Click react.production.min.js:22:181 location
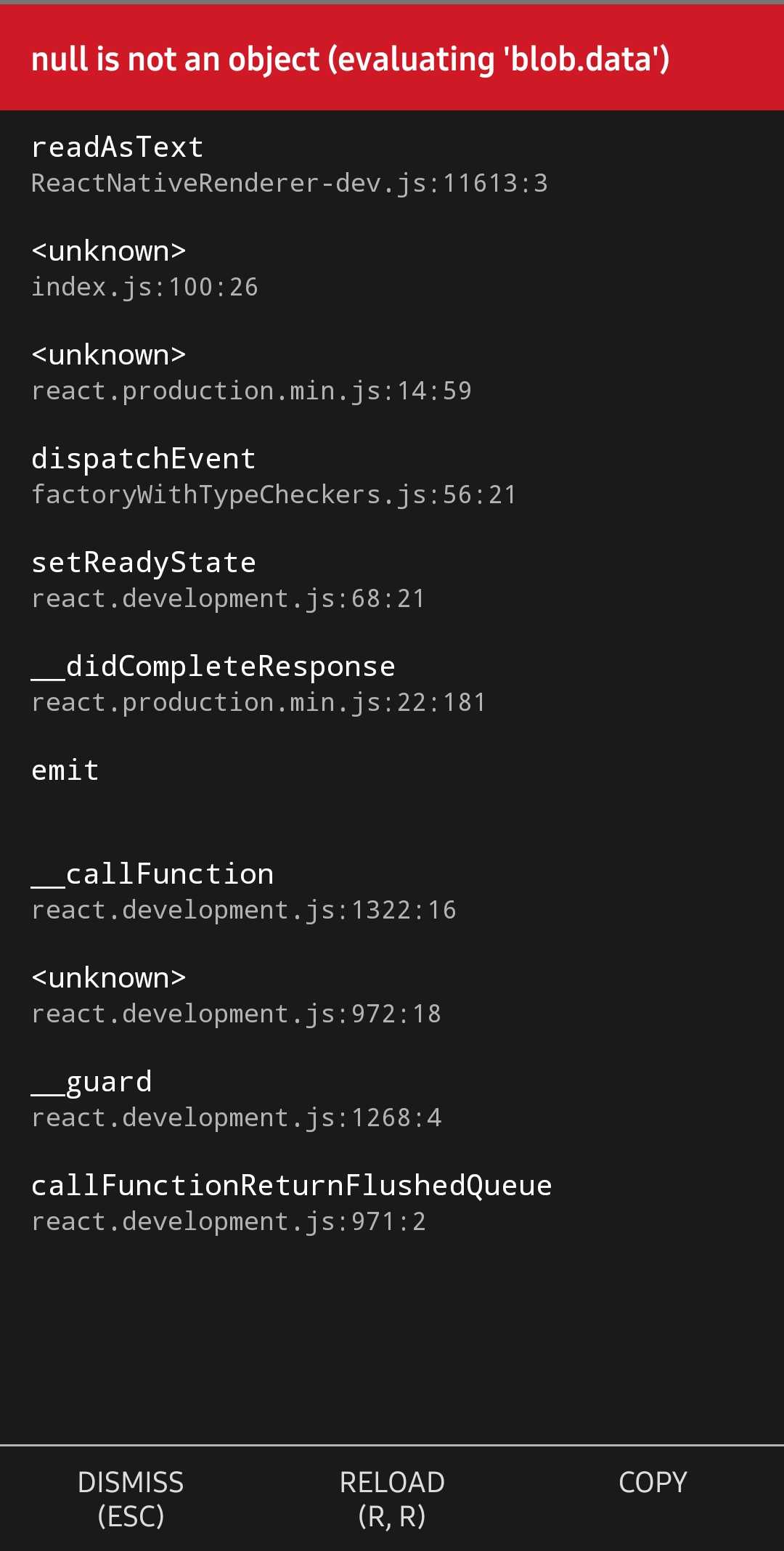The width and height of the screenshot is (784, 1551). 258,701
